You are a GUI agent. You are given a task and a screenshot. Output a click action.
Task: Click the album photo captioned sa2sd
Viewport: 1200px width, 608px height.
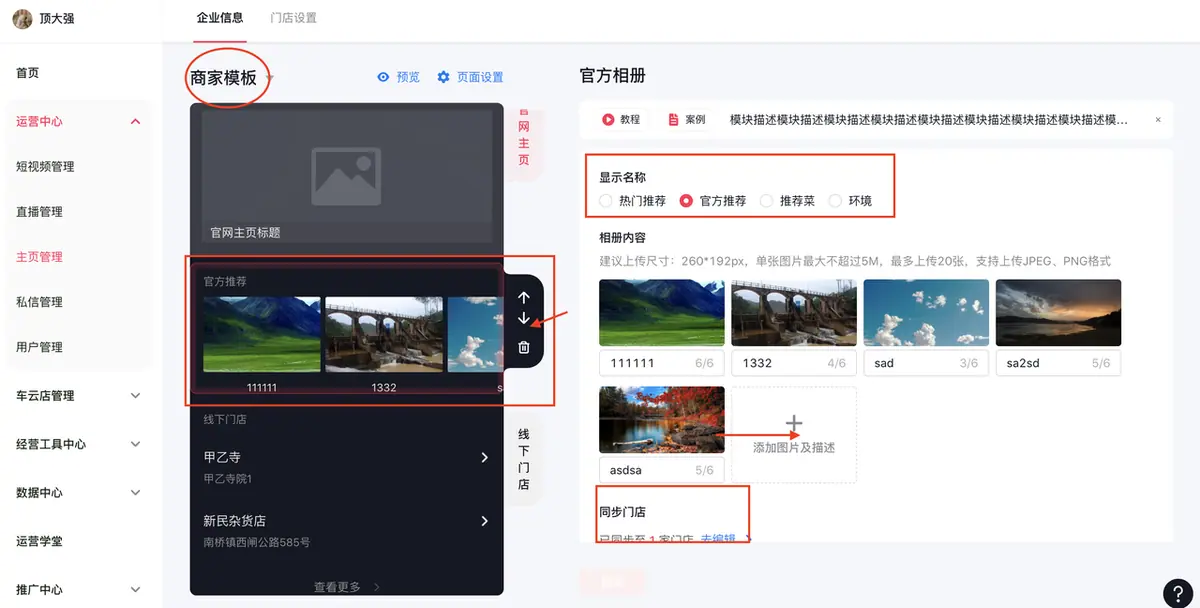1058,312
